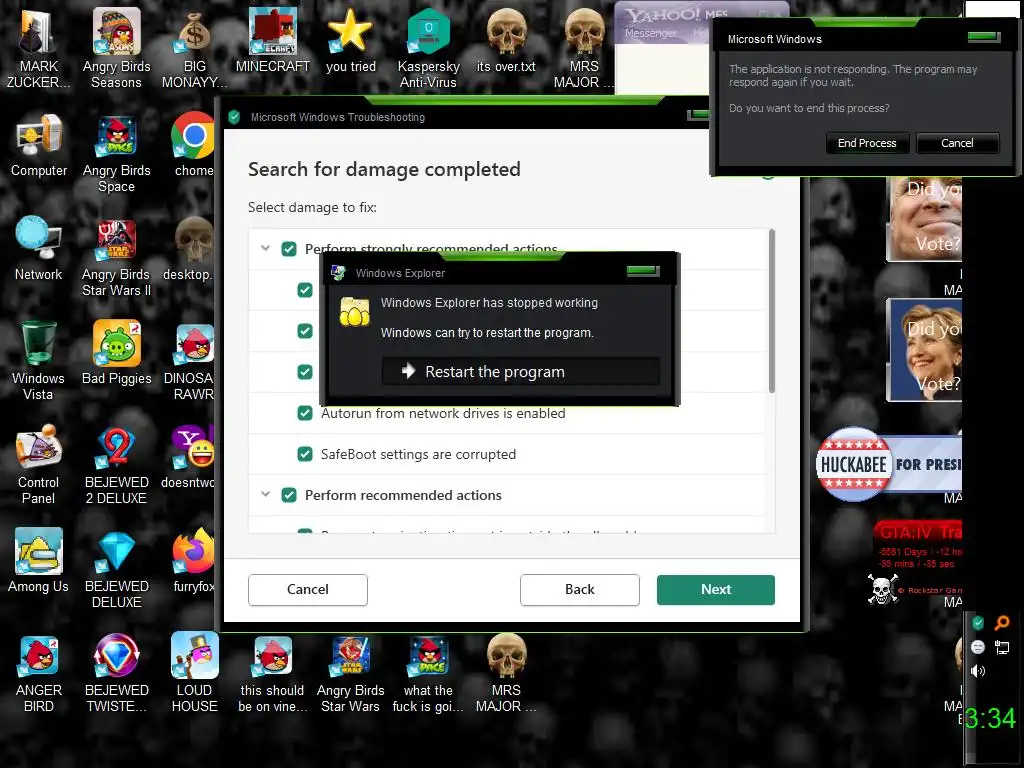Viewport: 1024px width, 768px height.
Task: Open 'this should be on vine' icon
Action: (x=272, y=673)
